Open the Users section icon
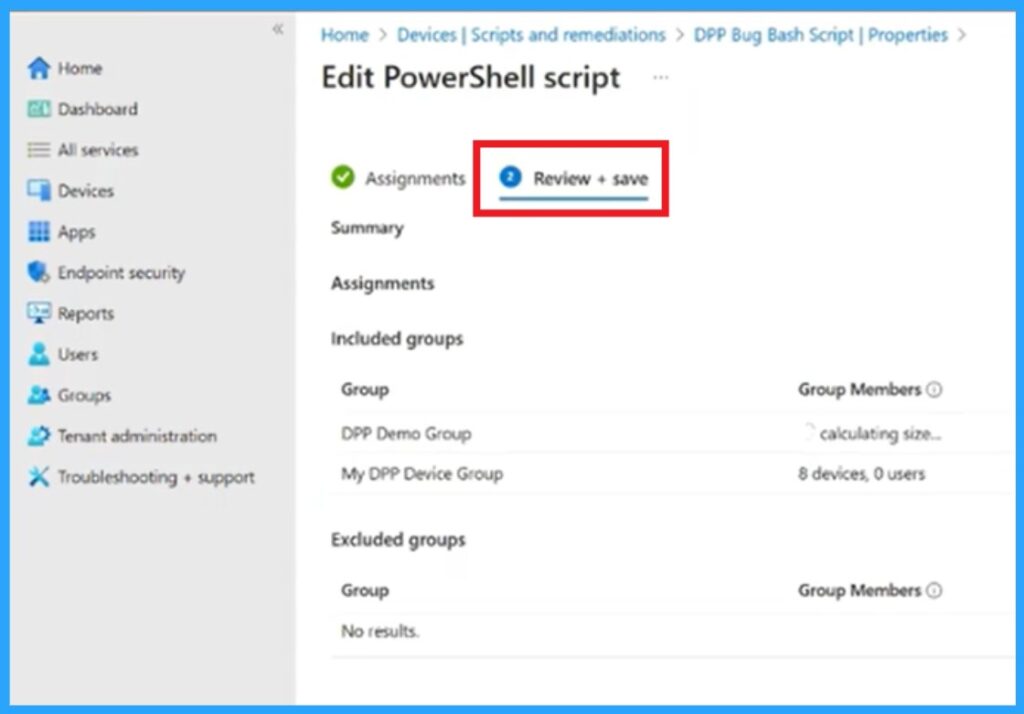This screenshot has width=1024, height=714. point(41,355)
